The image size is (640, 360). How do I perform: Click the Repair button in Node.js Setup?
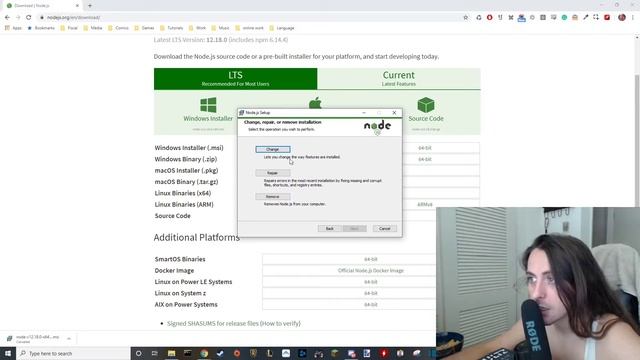[273, 173]
